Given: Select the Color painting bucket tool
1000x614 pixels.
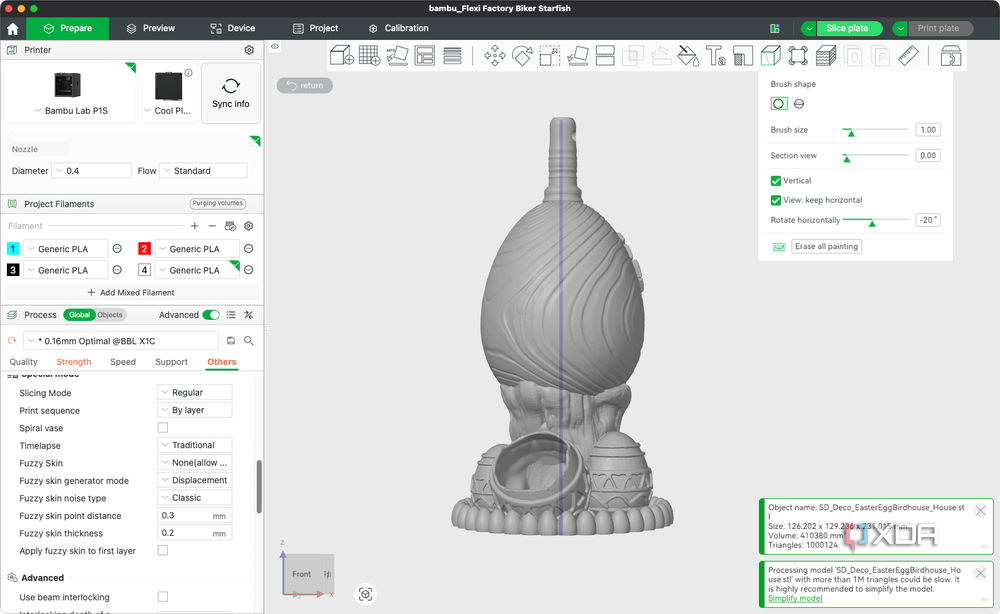Looking at the screenshot, I should coord(688,55).
